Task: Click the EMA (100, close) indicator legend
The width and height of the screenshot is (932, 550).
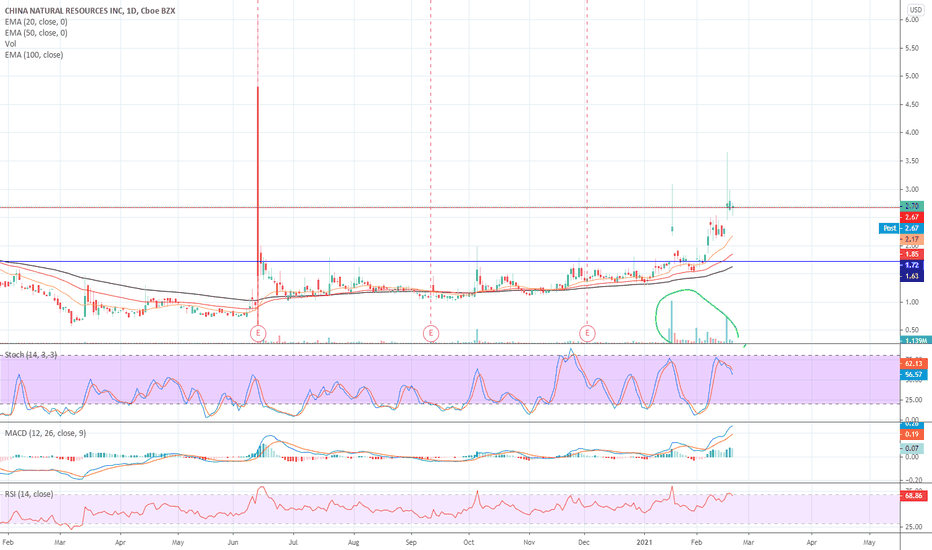Action: 34,55
